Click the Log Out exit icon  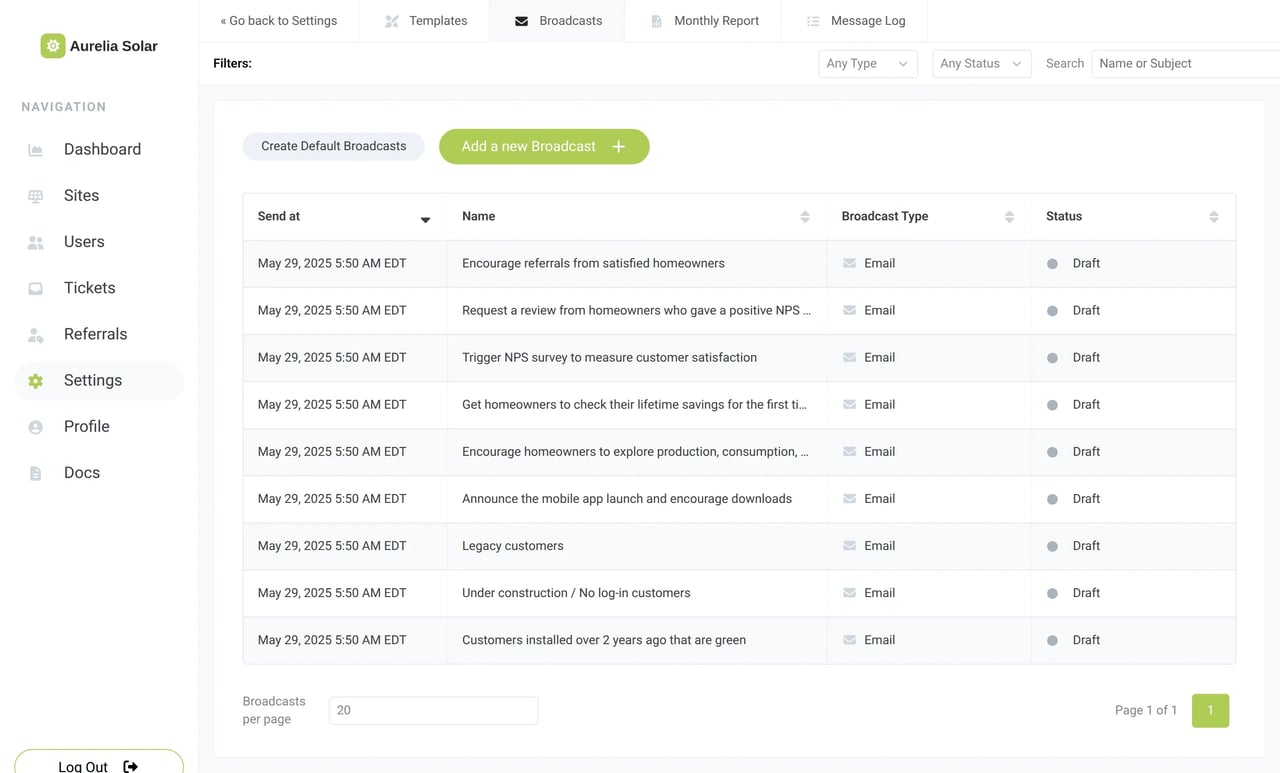point(130,767)
